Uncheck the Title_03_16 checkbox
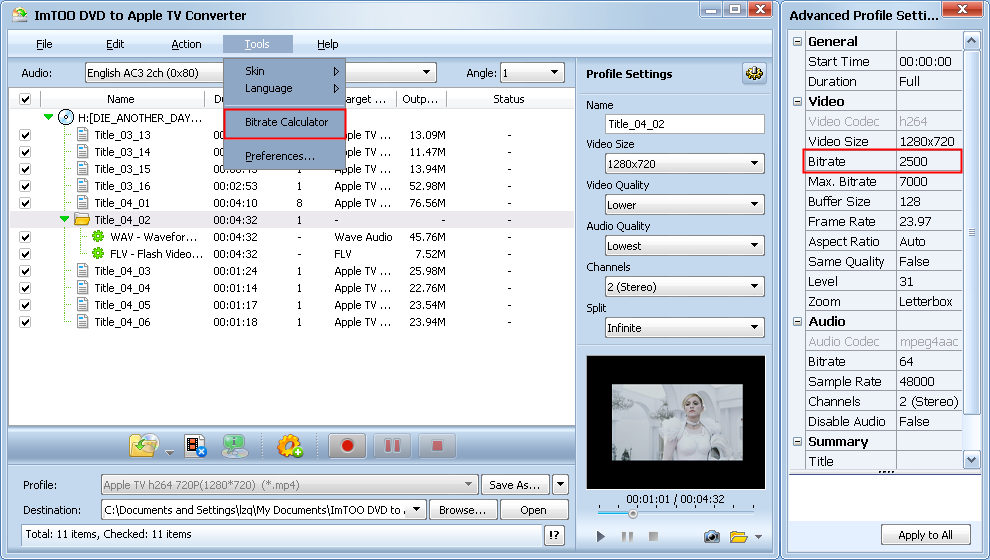The height and width of the screenshot is (560, 990). point(25,186)
